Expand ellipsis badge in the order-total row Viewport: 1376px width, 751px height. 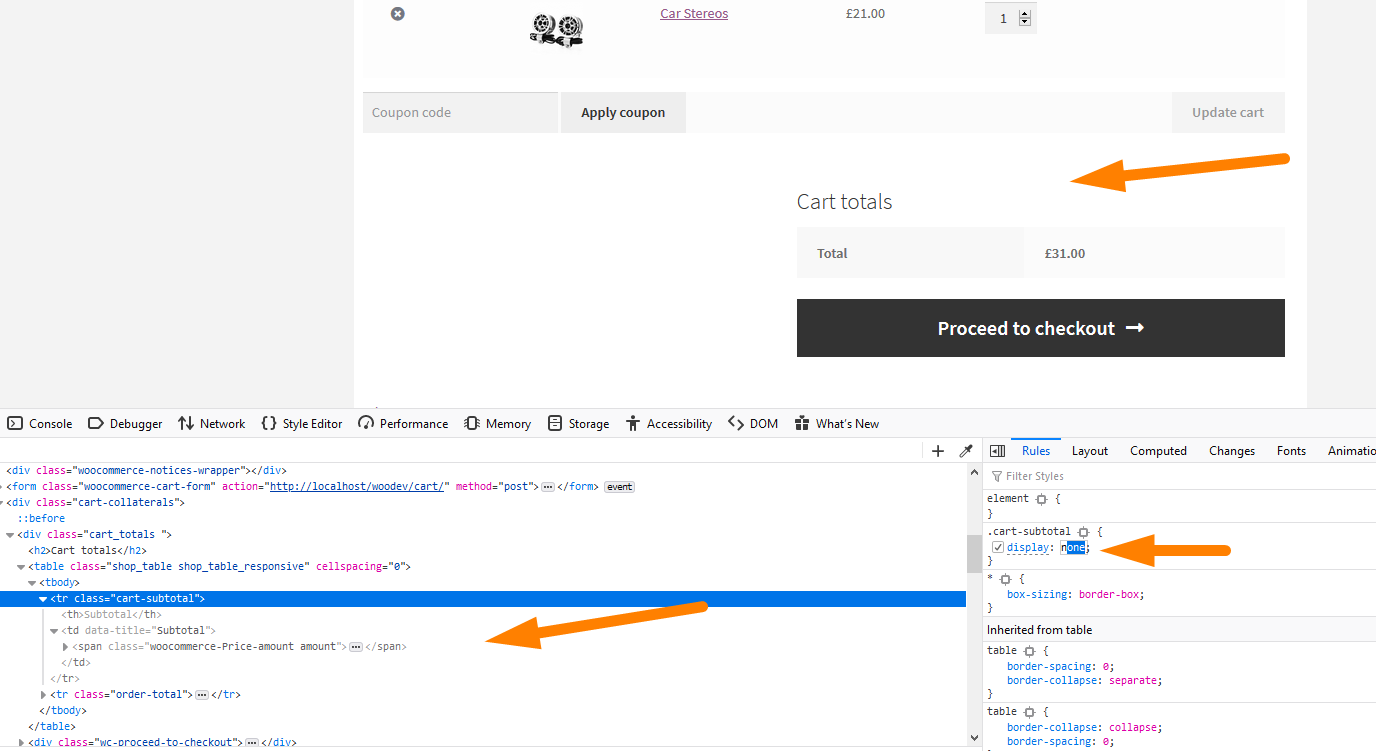point(201,695)
